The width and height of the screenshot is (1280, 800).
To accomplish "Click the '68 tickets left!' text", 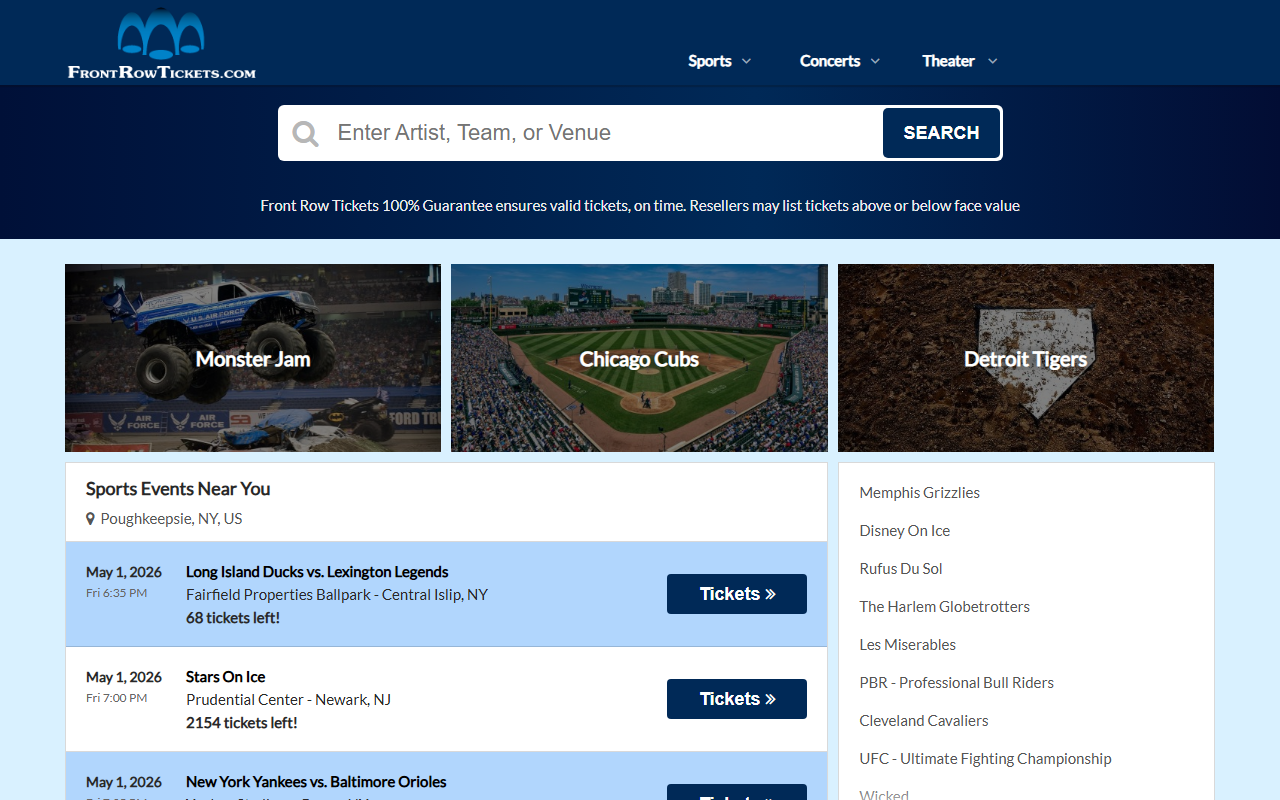I will coord(233,618).
